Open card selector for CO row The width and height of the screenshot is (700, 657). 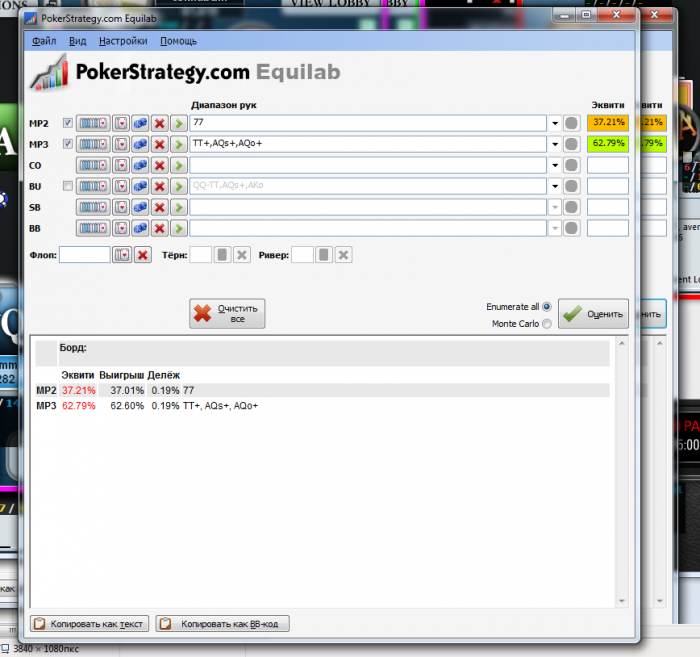click(121, 165)
